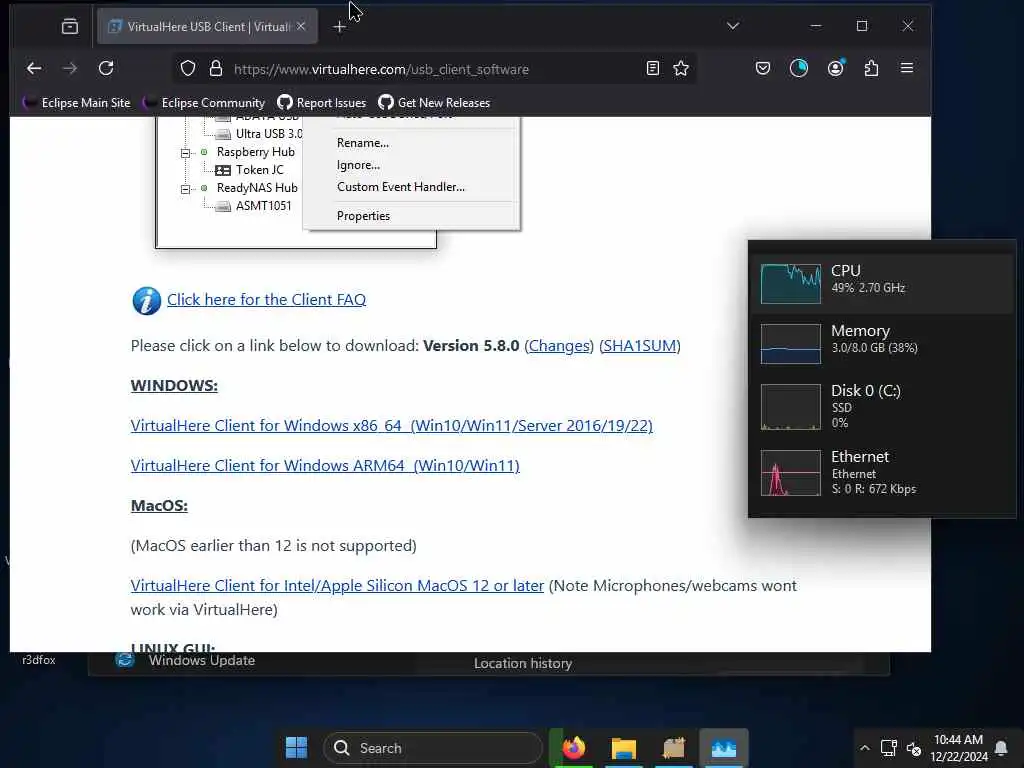Click the blue info icon
Viewport: 1024px width, 768px height.
[x=146, y=301]
